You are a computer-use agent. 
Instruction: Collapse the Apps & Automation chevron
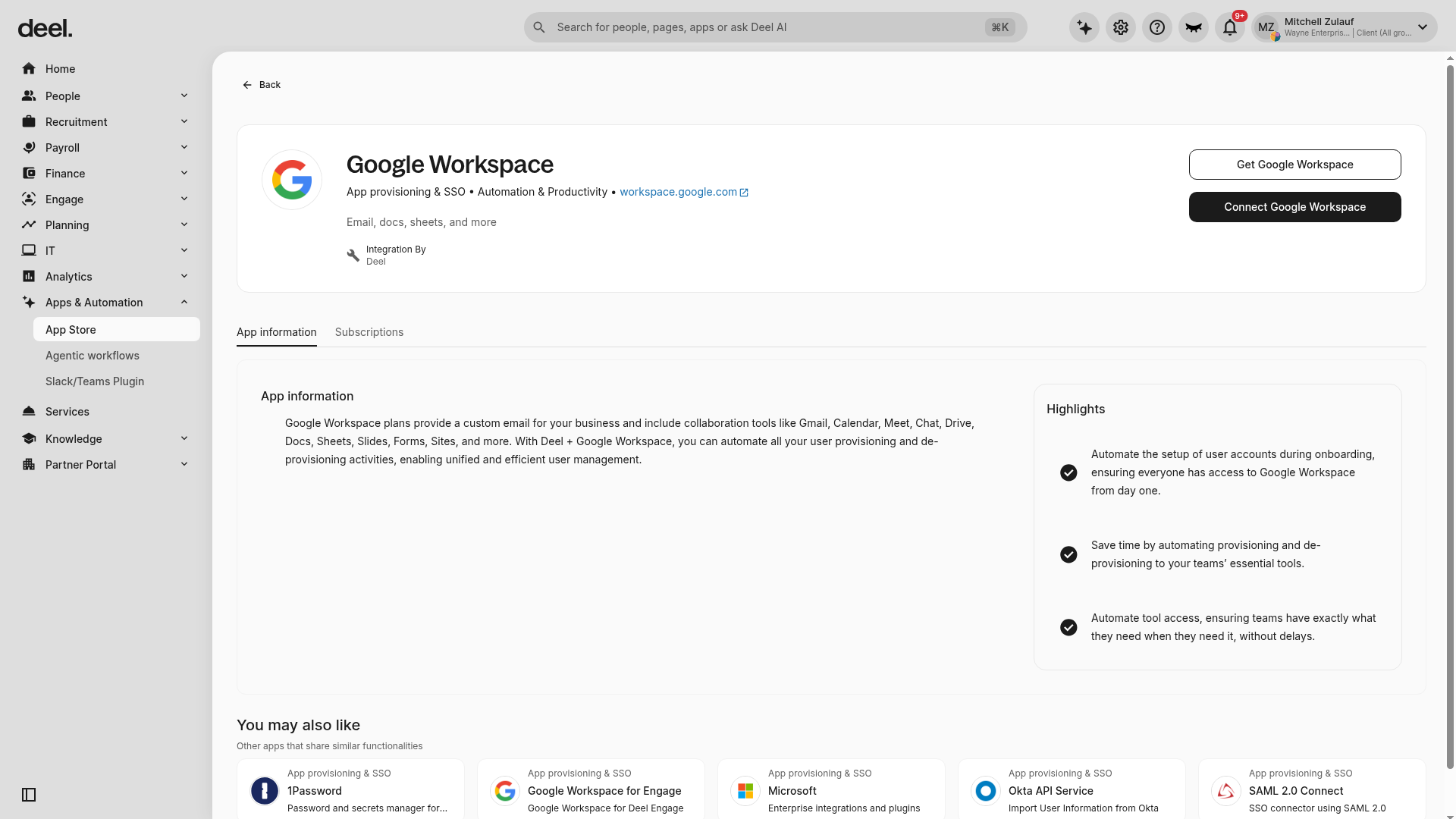[184, 302]
